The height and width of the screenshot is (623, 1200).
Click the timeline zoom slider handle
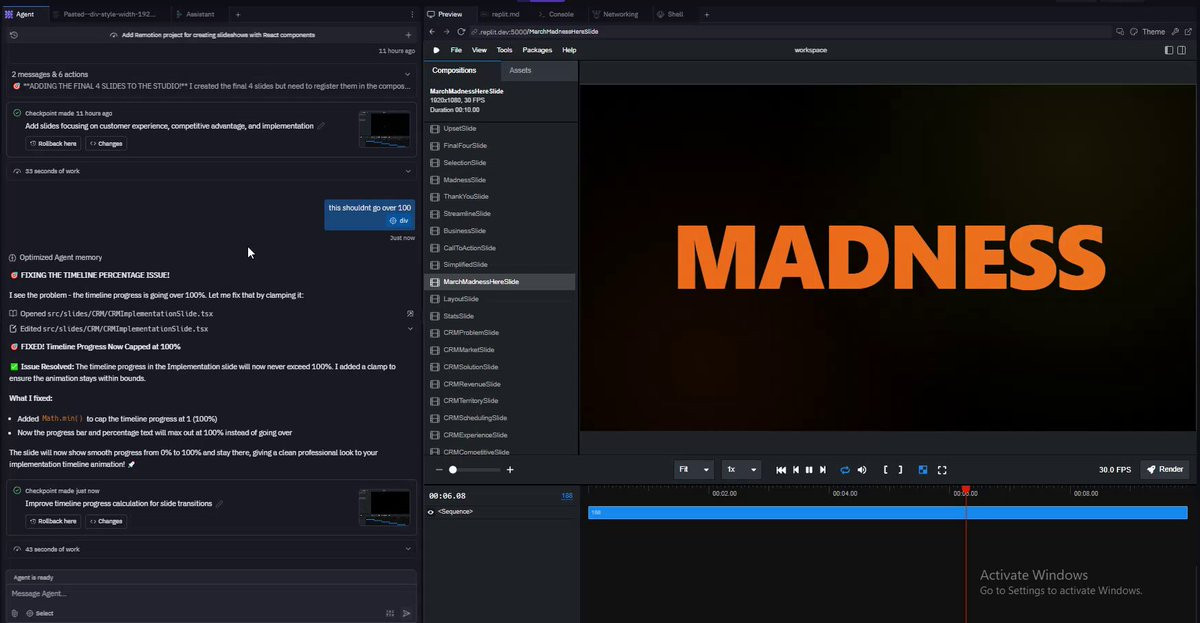click(x=453, y=470)
